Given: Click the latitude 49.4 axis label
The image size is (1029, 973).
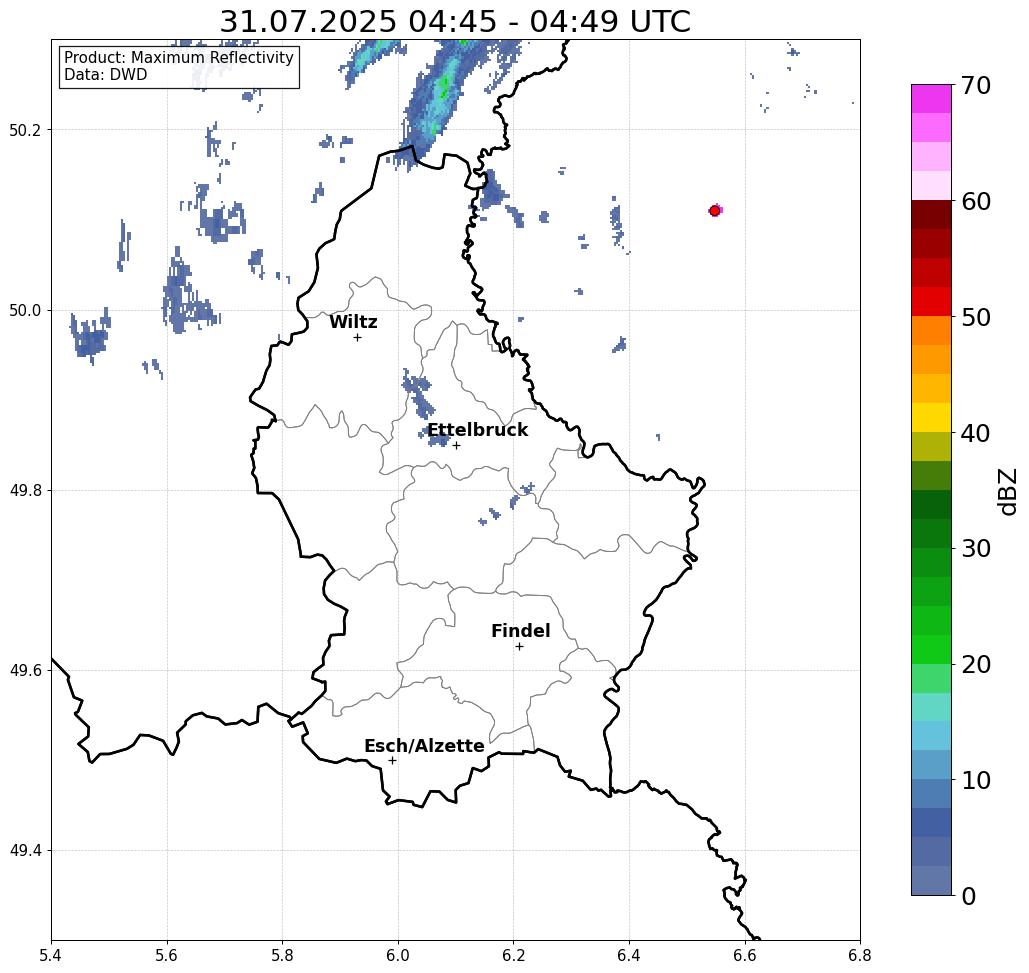Looking at the screenshot, I should 25,850.
